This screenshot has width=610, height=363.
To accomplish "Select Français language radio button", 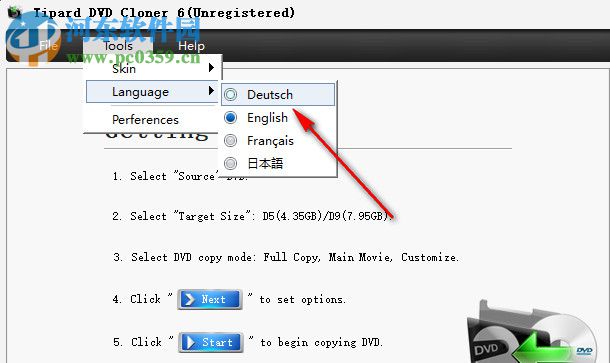I will point(230,140).
